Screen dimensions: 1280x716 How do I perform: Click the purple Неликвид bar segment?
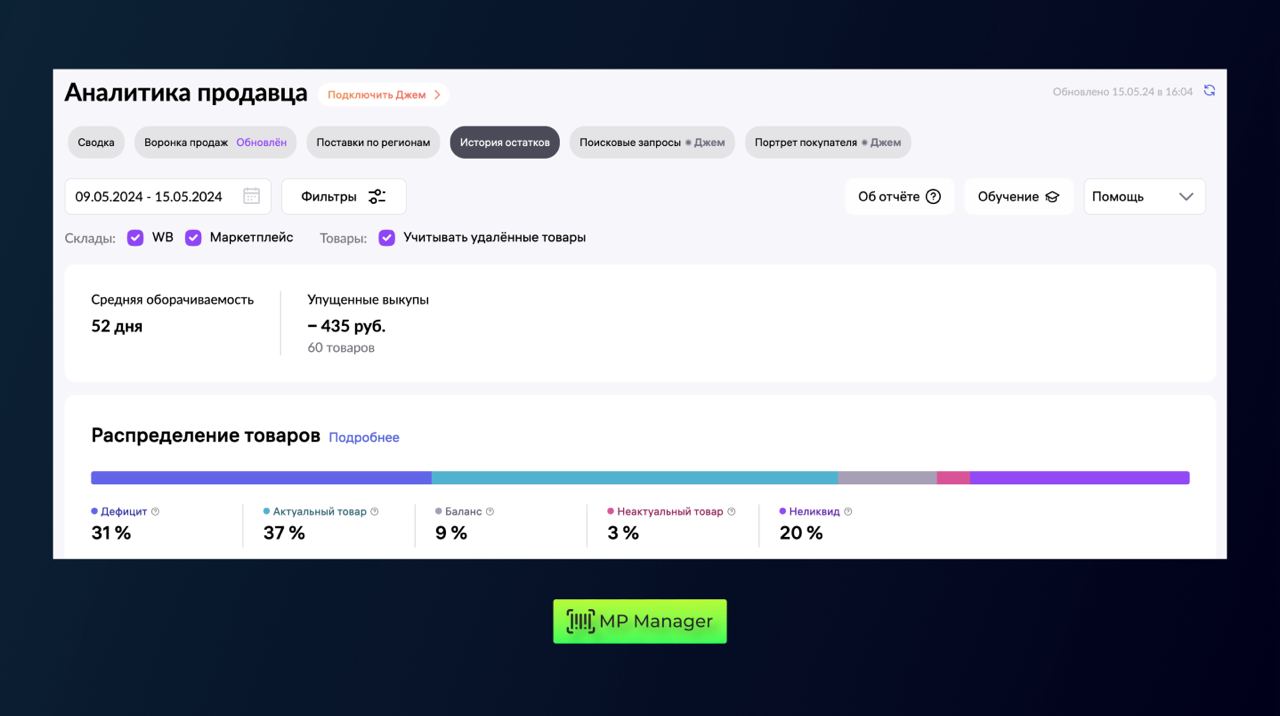pos(1079,478)
